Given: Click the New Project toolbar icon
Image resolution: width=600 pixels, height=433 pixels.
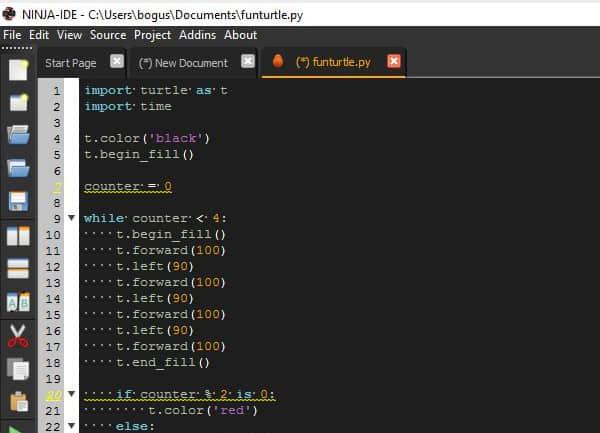Looking at the screenshot, I should click(x=18, y=102).
